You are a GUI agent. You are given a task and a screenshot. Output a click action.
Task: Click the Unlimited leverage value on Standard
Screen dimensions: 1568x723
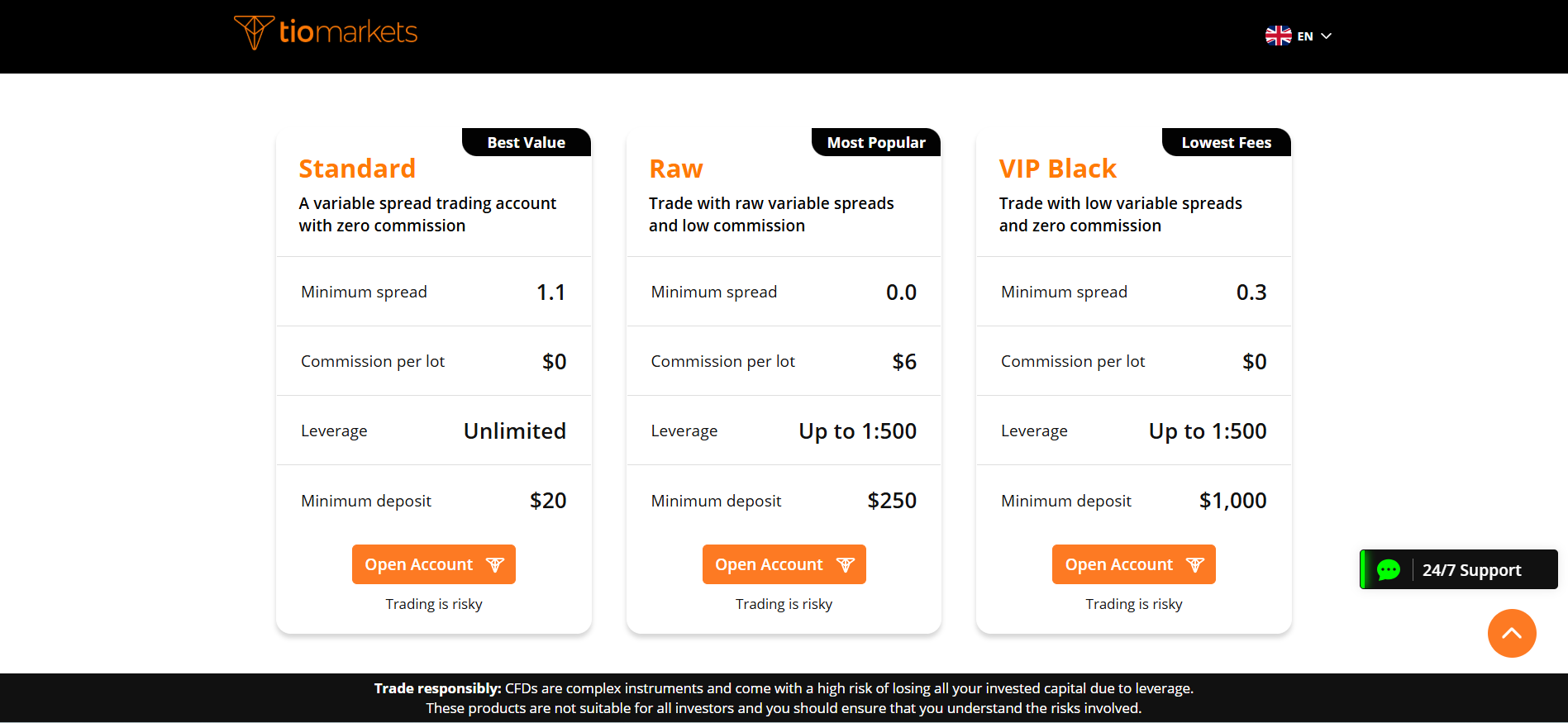click(x=514, y=430)
